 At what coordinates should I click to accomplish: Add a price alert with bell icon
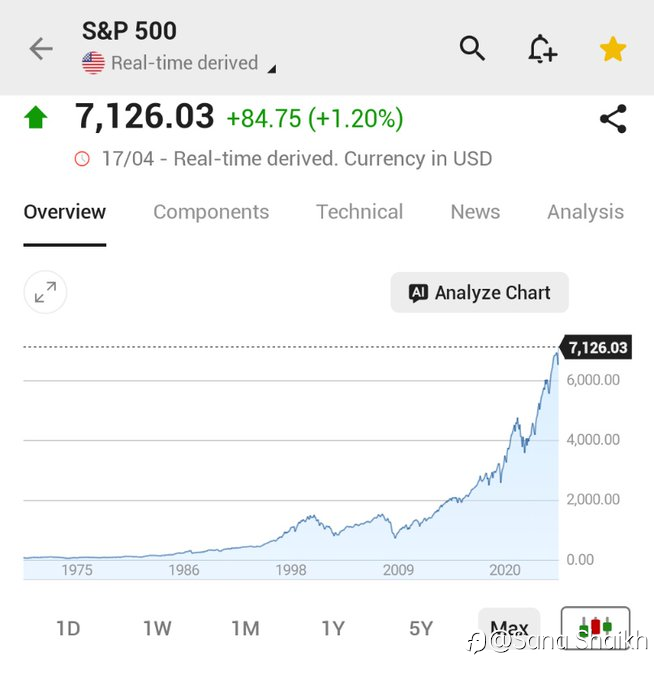pos(542,48)
